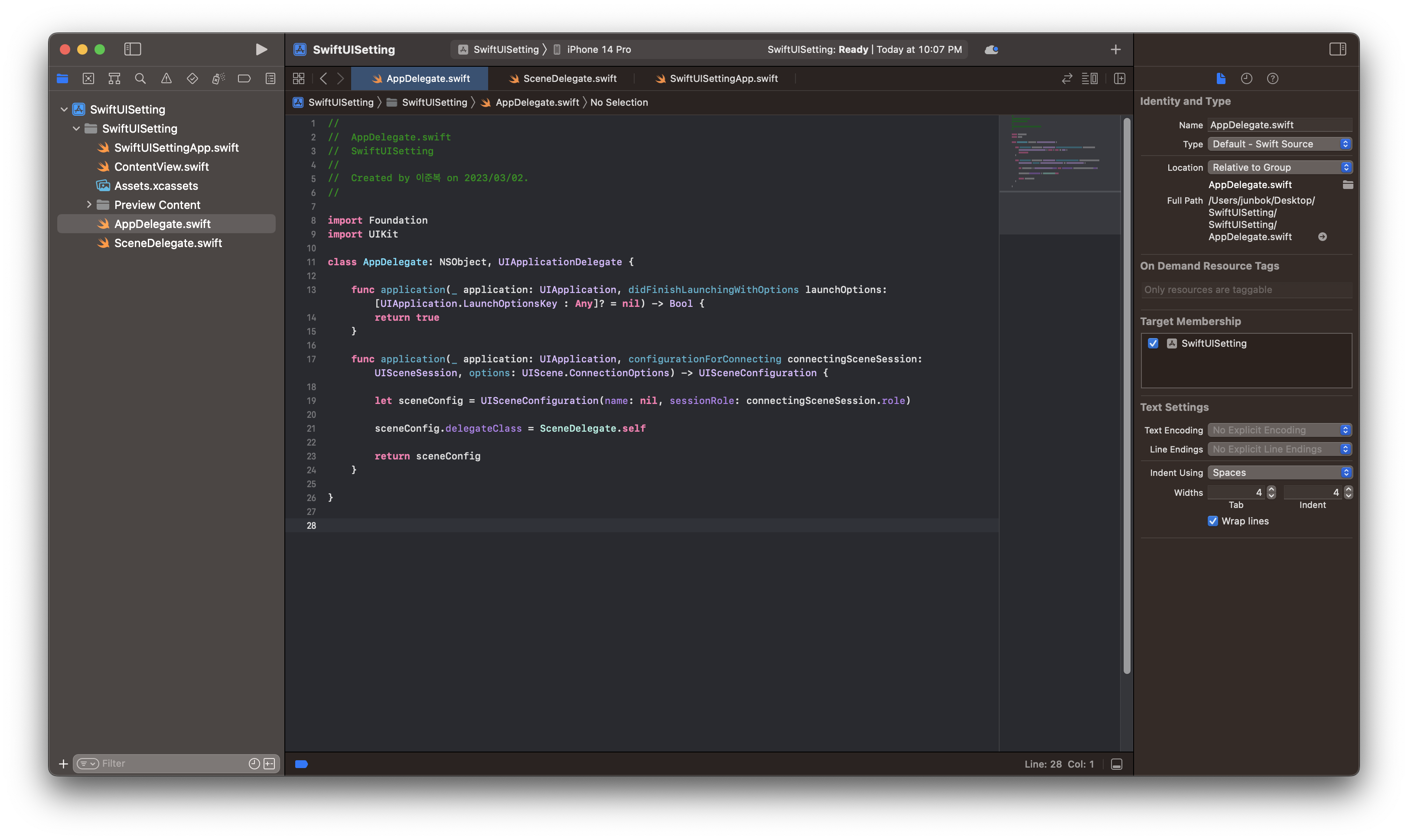Increase the Tab width stepper
Viewport: 1408px width, 840px height.
(1271, 489)
